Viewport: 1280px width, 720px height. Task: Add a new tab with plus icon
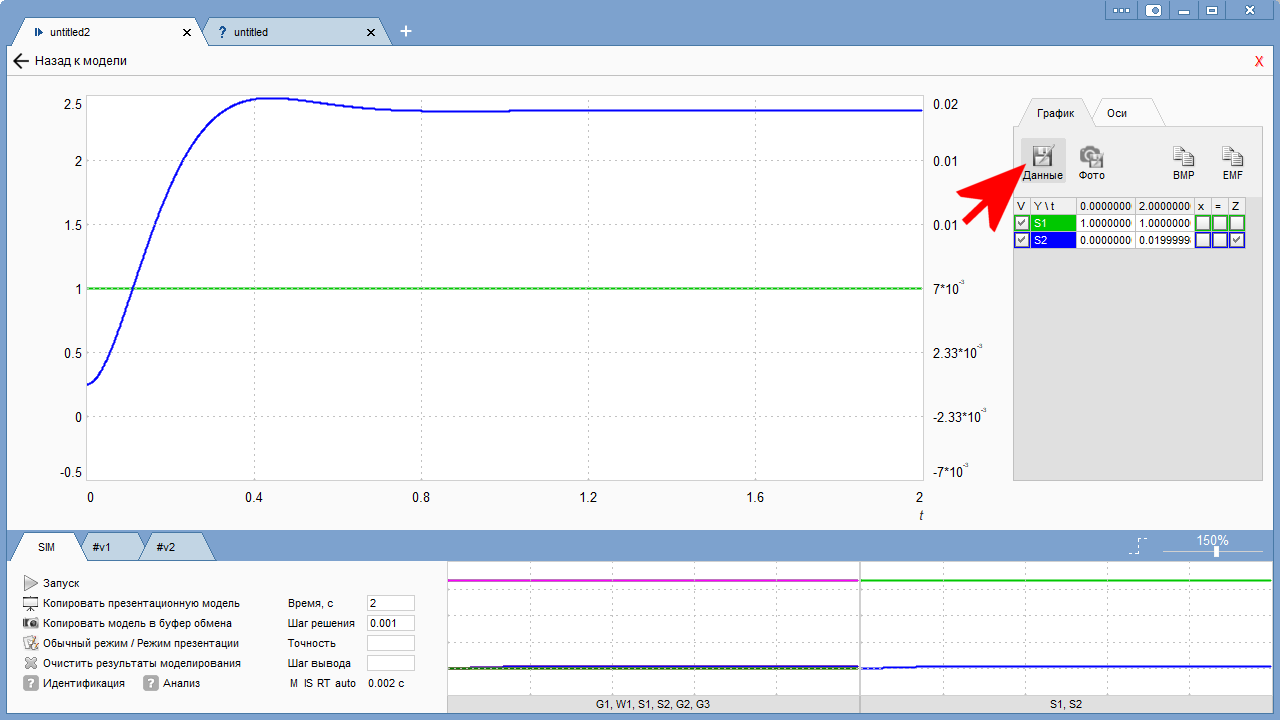pyautogui.click(x=406, y=31)
